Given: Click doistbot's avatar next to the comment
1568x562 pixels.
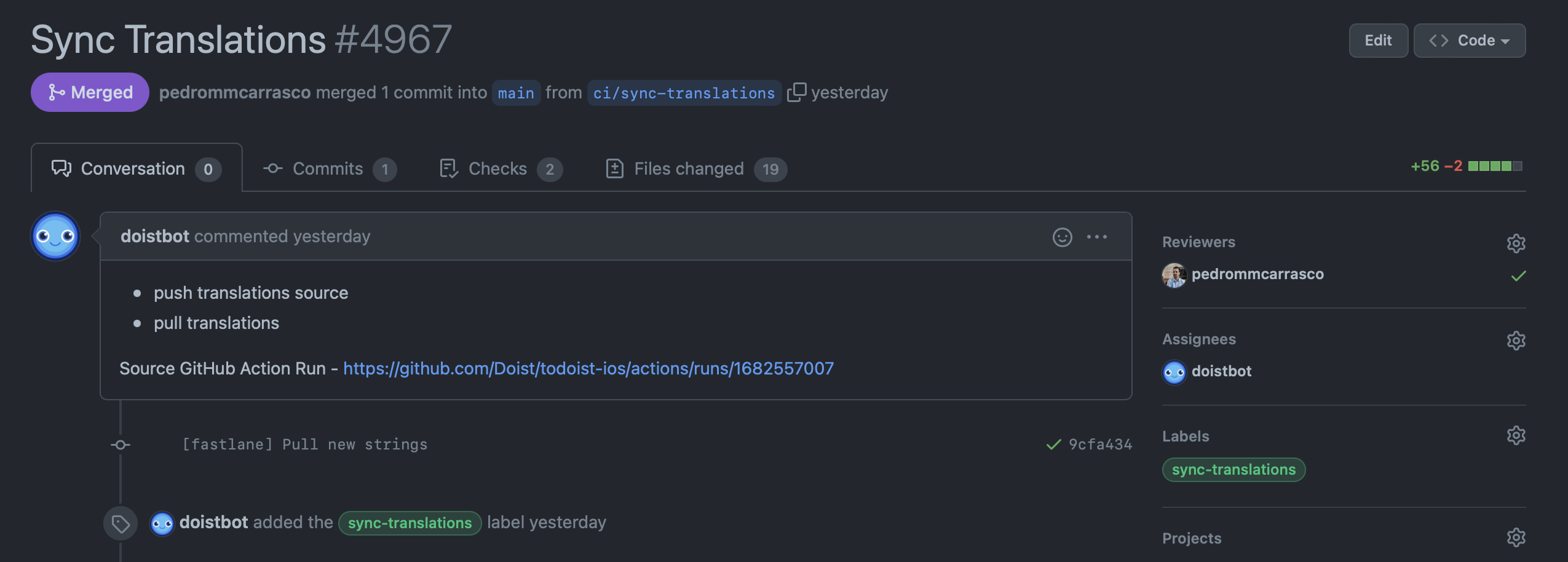Looking at the screenshot, I should (x=55, y=235).
